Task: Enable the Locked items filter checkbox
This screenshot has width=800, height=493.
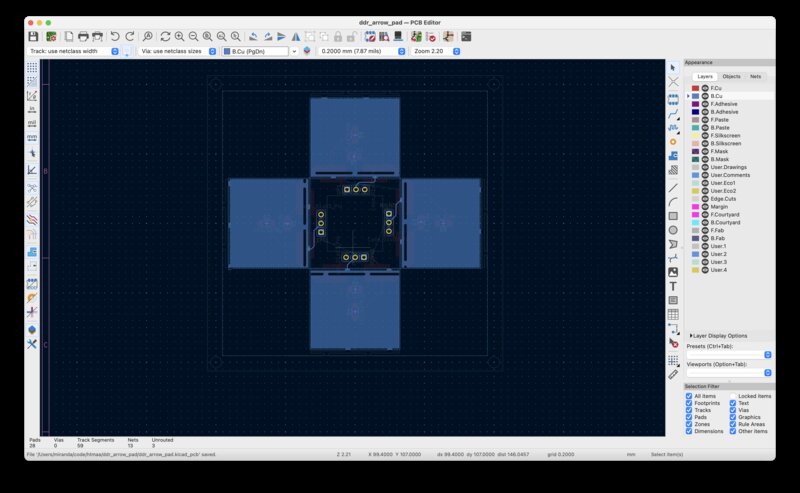Action: [733, 396]
